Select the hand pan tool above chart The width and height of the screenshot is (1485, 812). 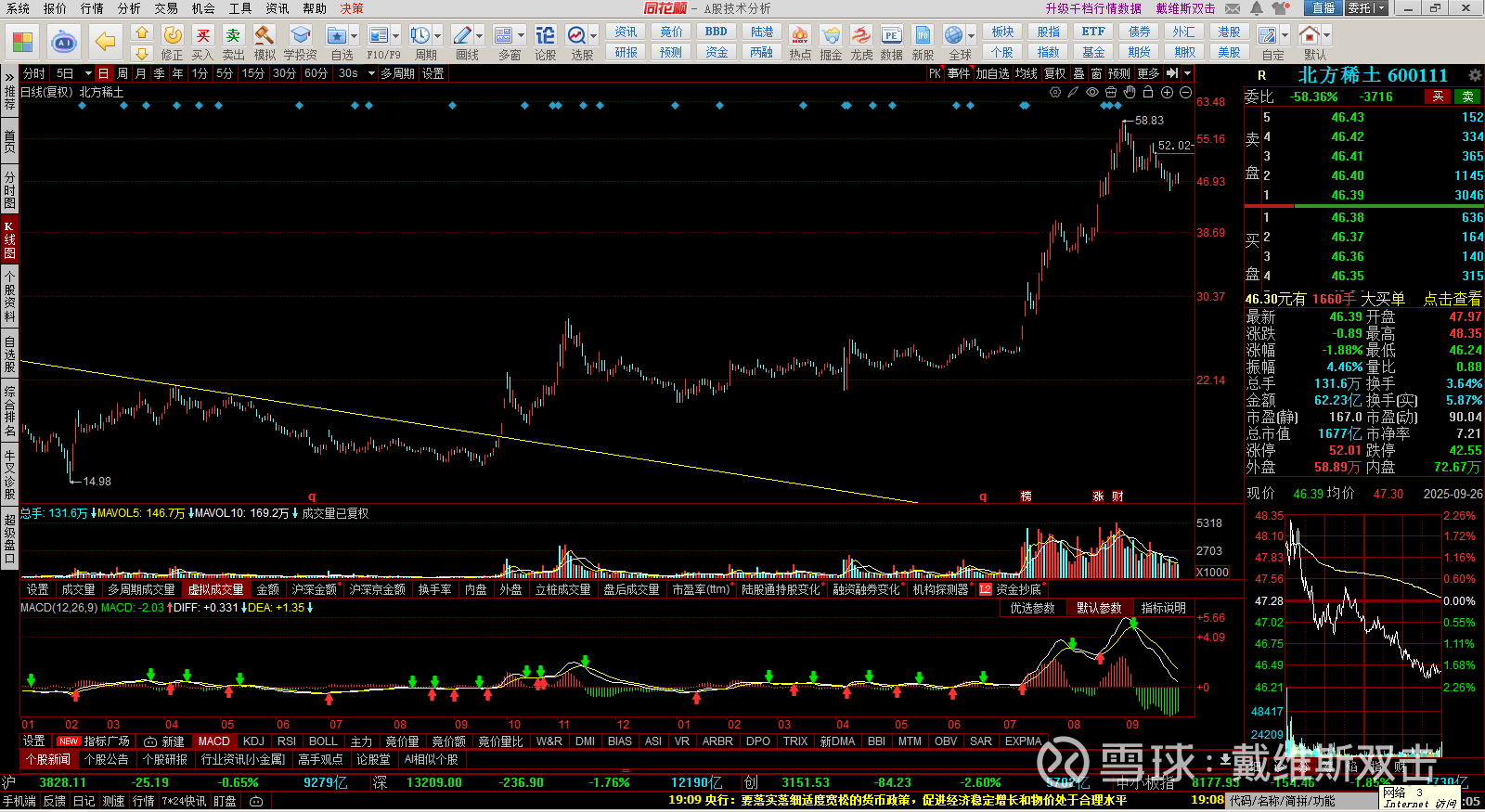click(1129, 92)
